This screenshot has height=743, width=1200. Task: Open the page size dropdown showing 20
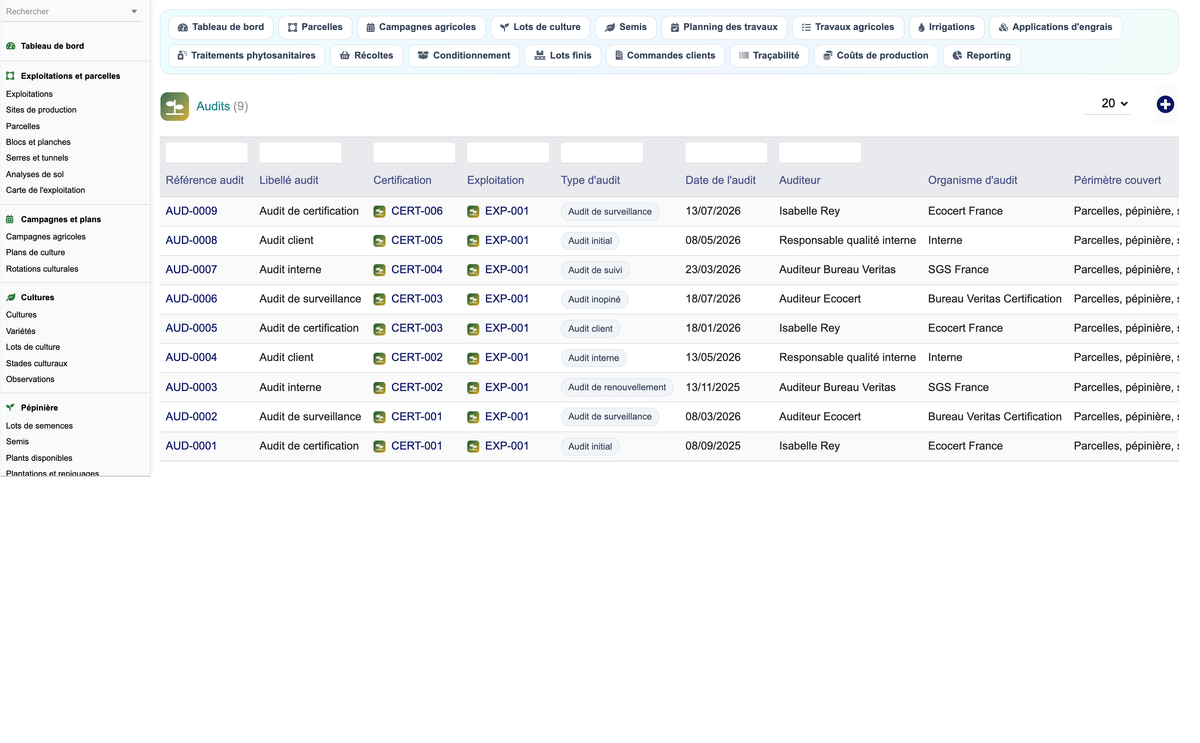click(1108, 103)
